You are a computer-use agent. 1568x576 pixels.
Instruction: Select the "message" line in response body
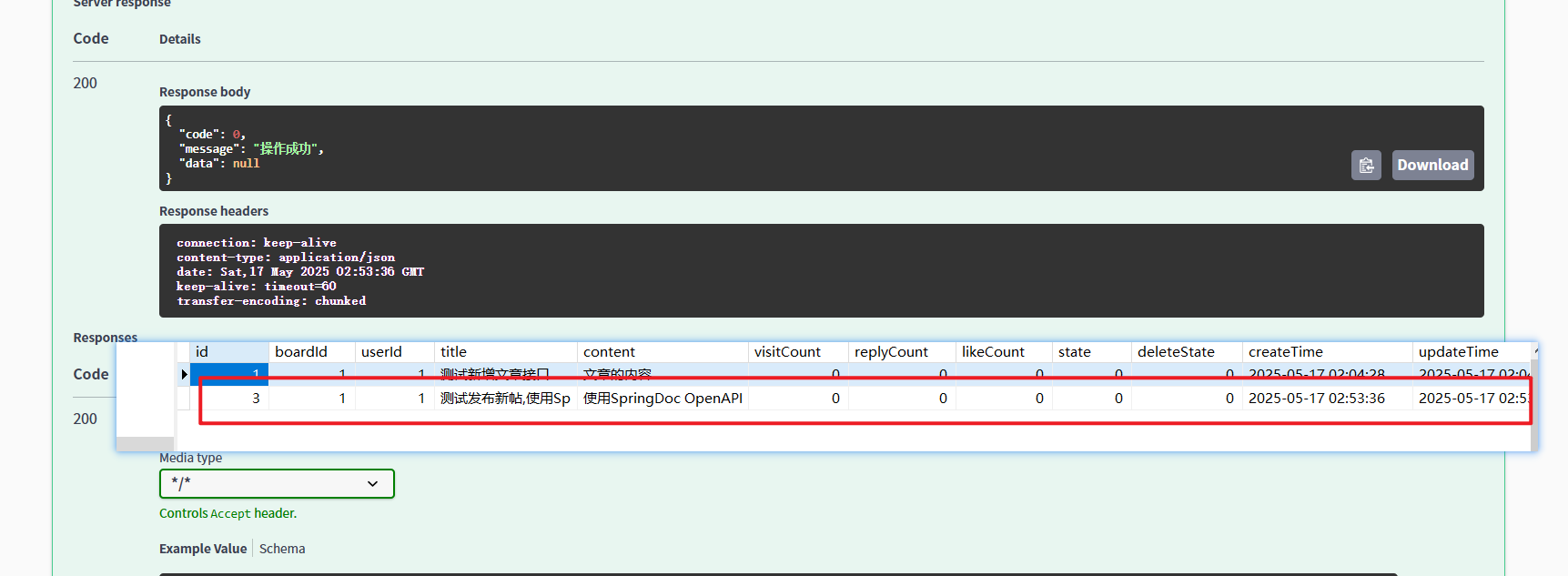[x=251, y=148]
